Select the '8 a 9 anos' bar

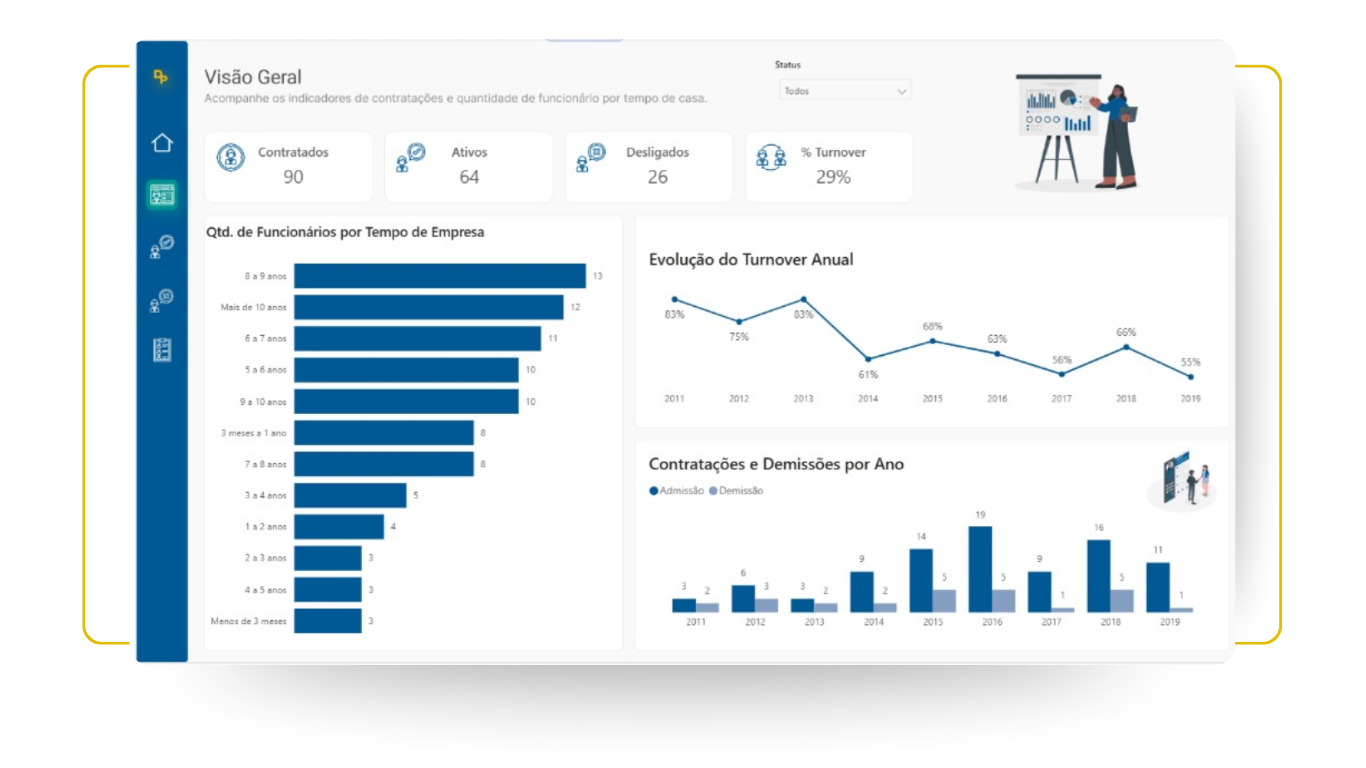click(439, 276)
